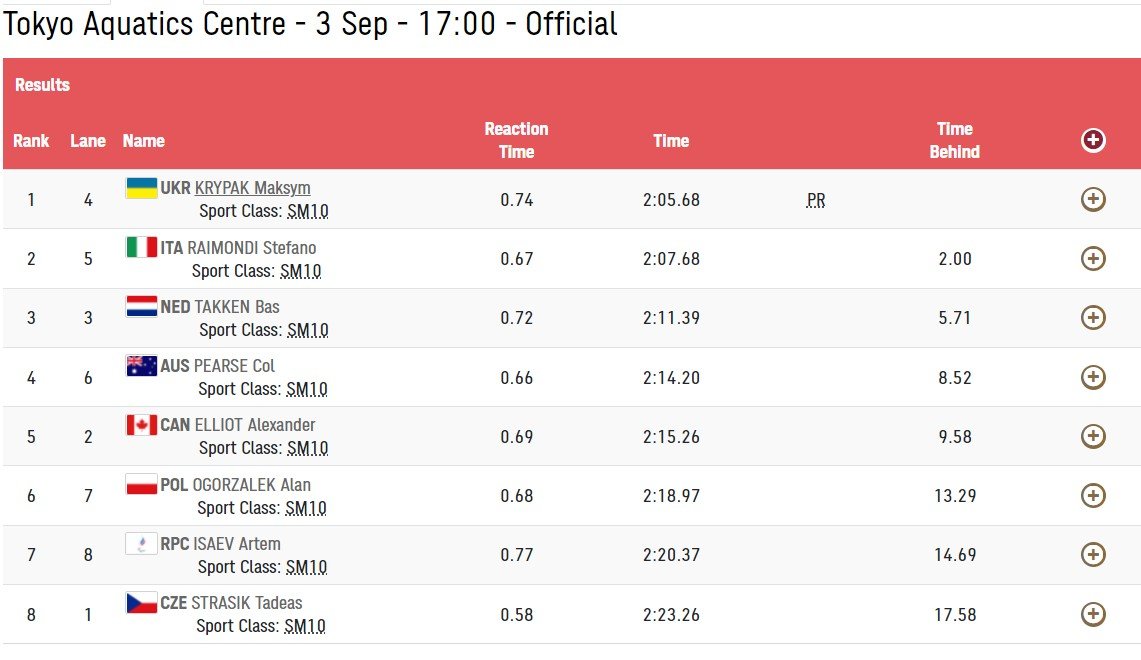The width and height of the screenshot is (1141, 660).
Task: Click the Australia flag icon
Action: (141, 366)
